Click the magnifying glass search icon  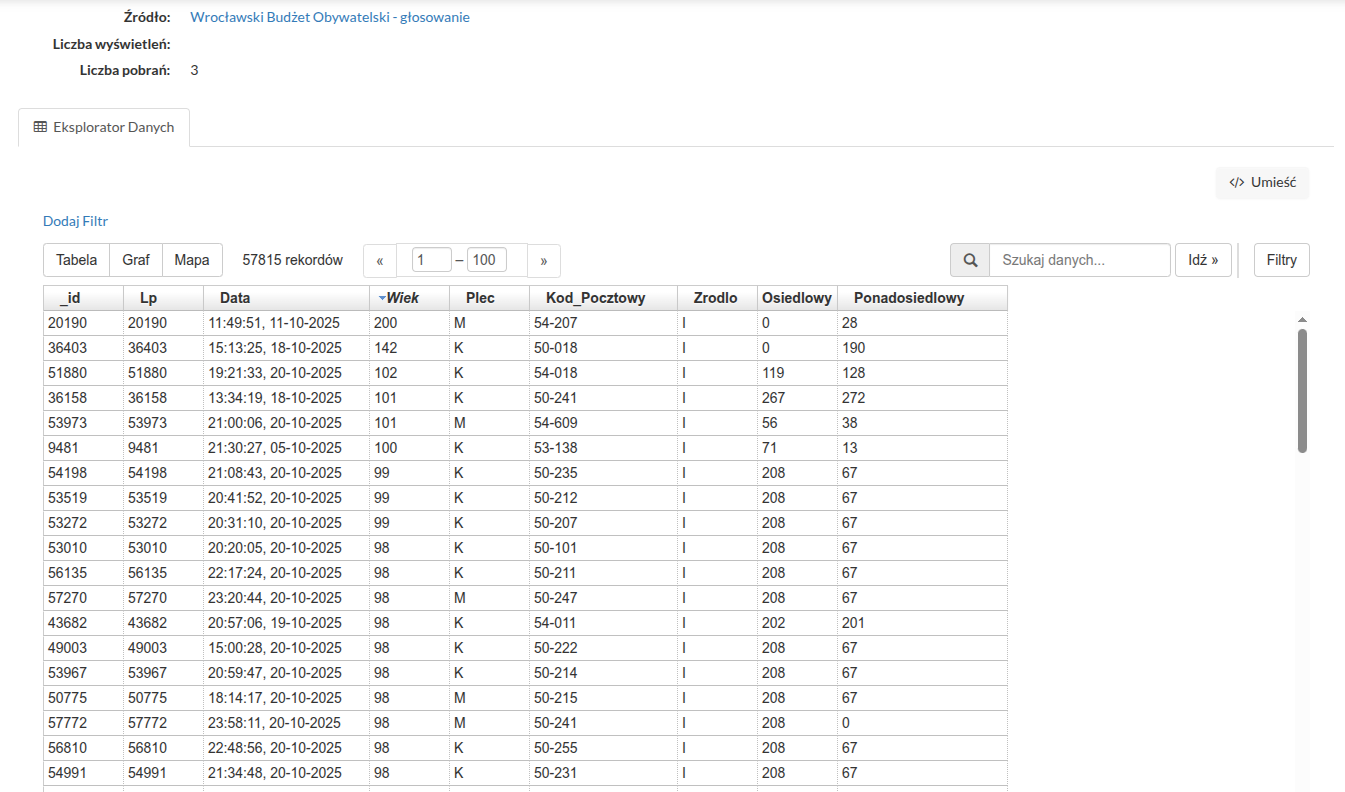[x=969, y=260]
